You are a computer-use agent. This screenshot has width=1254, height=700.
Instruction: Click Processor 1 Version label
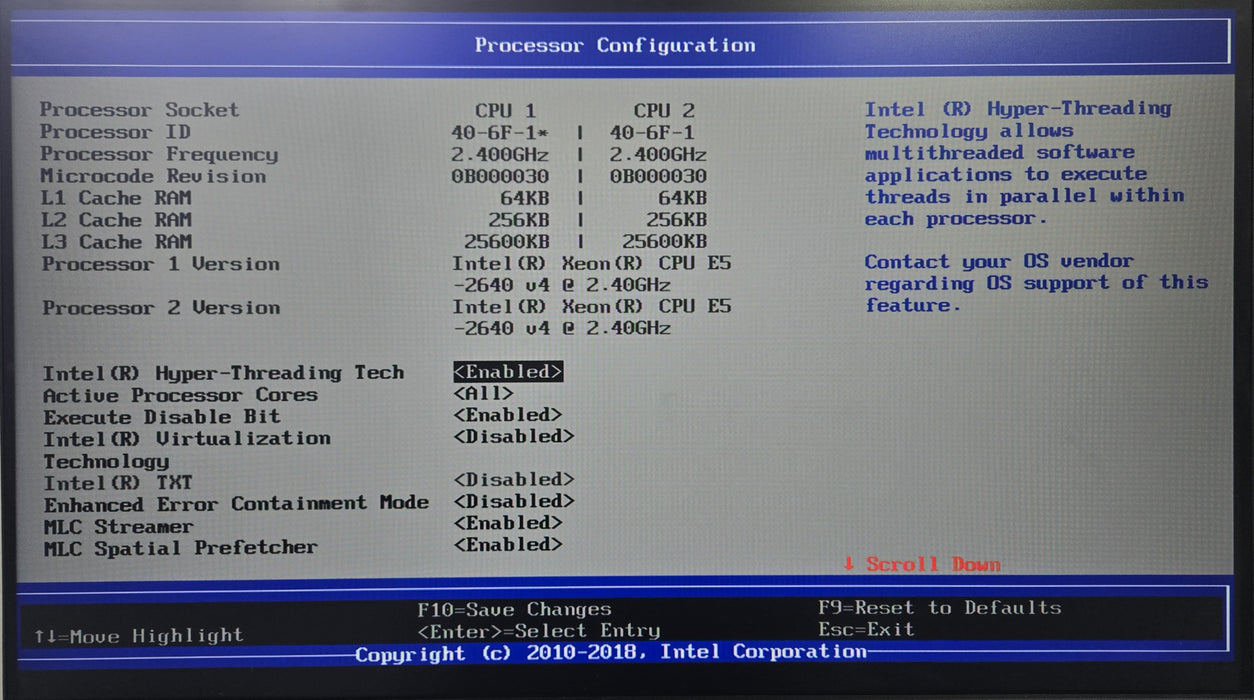coord(161,264)
